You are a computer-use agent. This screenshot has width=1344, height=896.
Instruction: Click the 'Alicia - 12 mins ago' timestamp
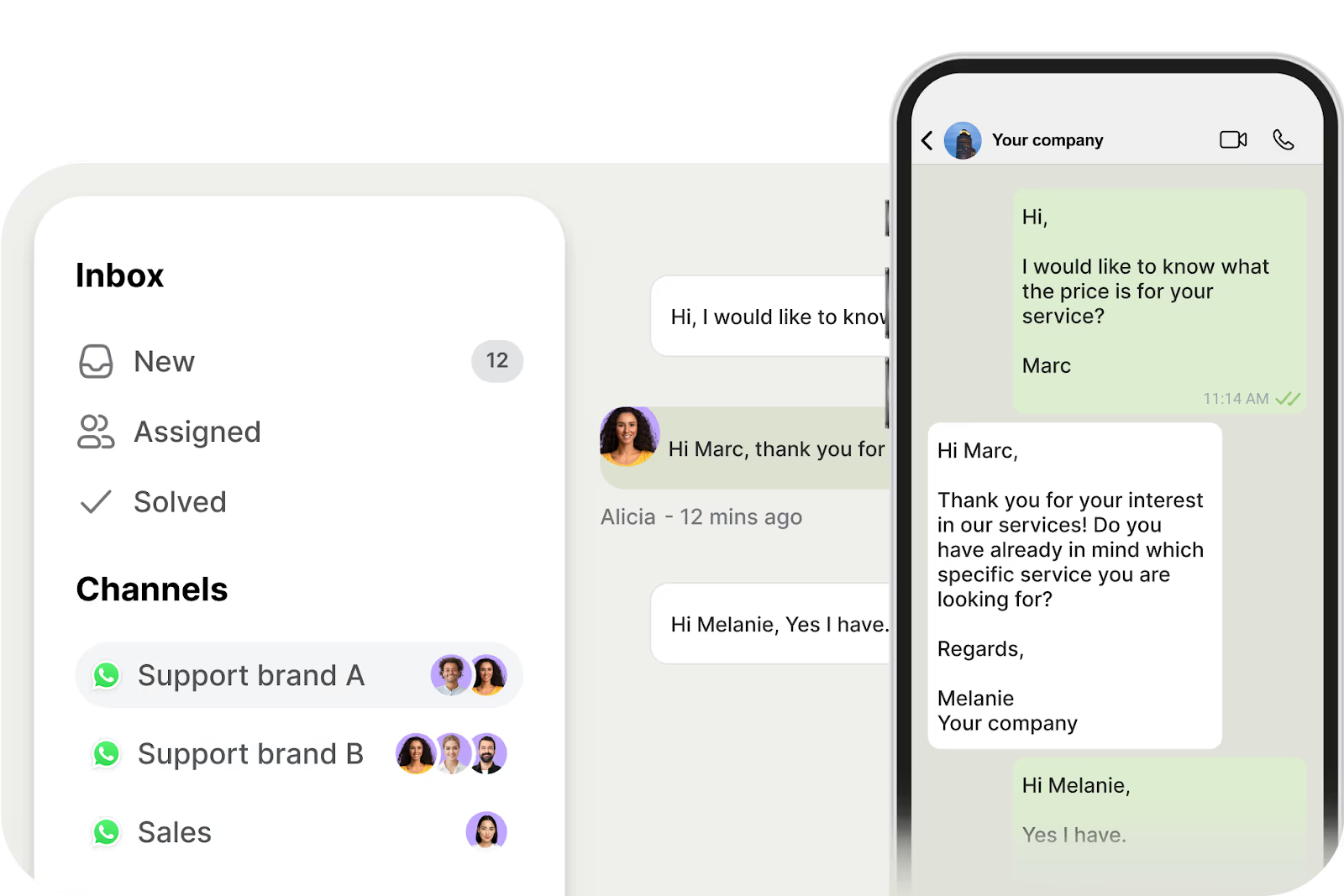(701, 517)
